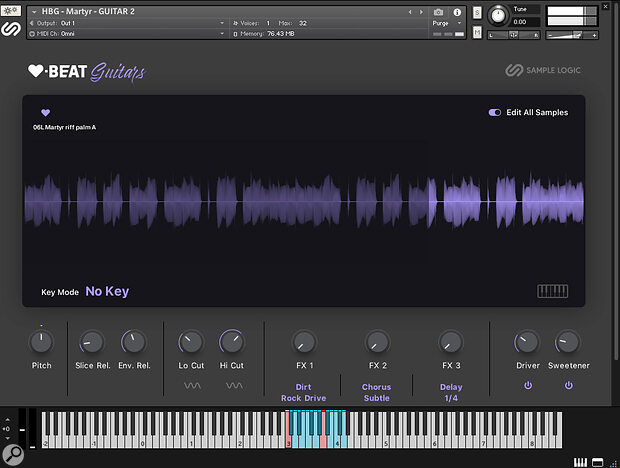This screenshot has width=620, height=468.
Task: Click the Env. Rel. knob
Action: [134, 342]
